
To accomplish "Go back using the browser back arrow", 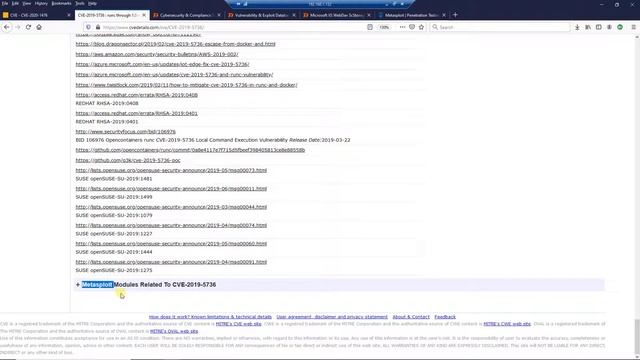I will pos(7,27).
